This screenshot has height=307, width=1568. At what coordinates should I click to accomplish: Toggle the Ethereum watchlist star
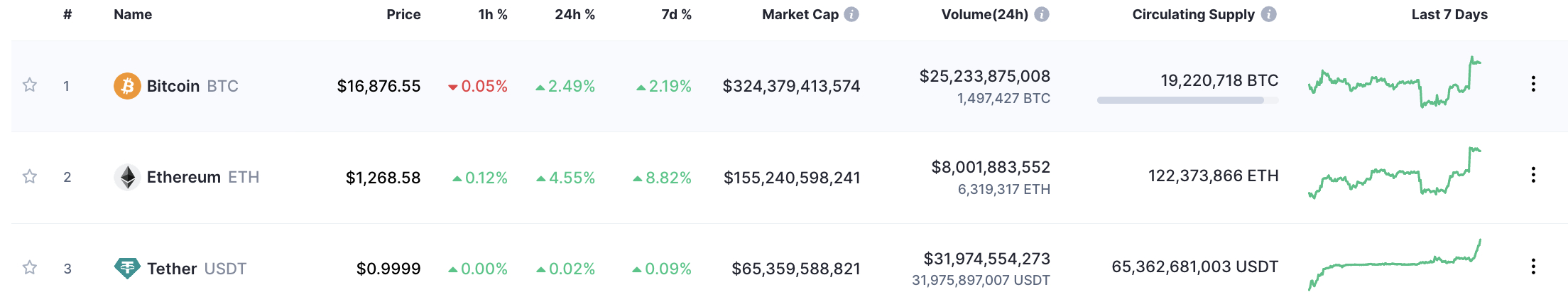[29, 176]
